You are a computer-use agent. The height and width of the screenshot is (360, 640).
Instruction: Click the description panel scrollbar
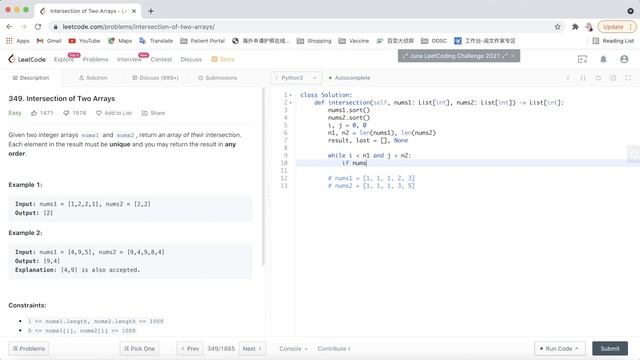(x=264, y=177)
